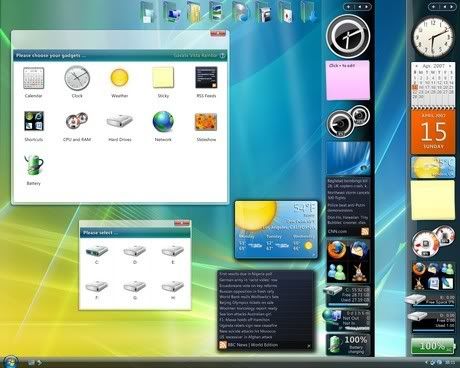Viewport: 460px width, 368px height.
Task: Click the orange 15 Sunday date tile
Action: pos(433,132)
